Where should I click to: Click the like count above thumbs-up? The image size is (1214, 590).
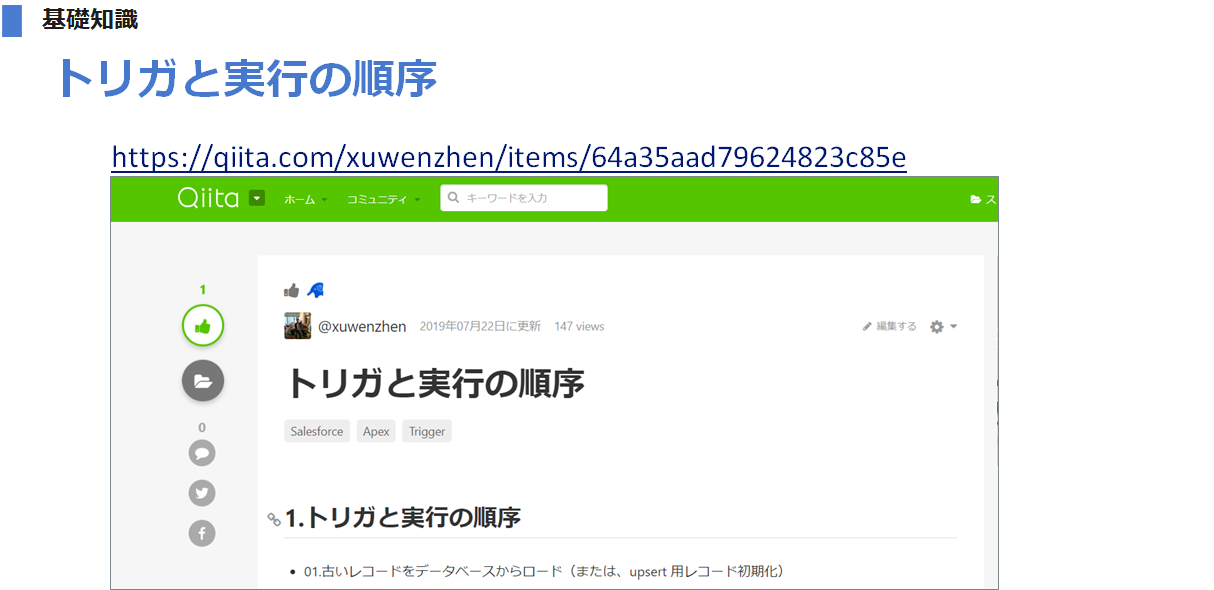[x=202, y=290]
